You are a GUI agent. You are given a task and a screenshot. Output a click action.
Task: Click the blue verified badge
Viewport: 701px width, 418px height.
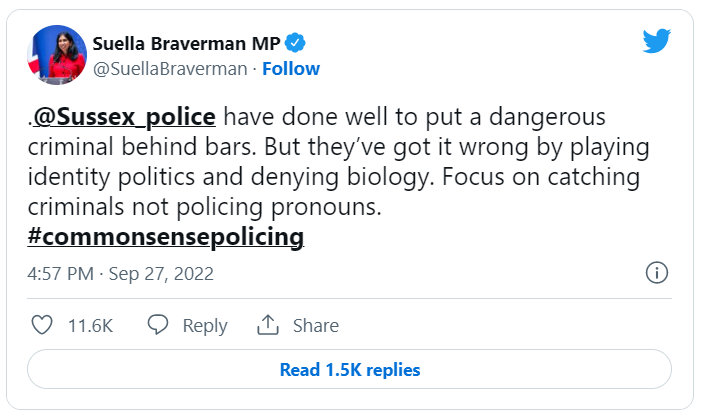point(296,42)
